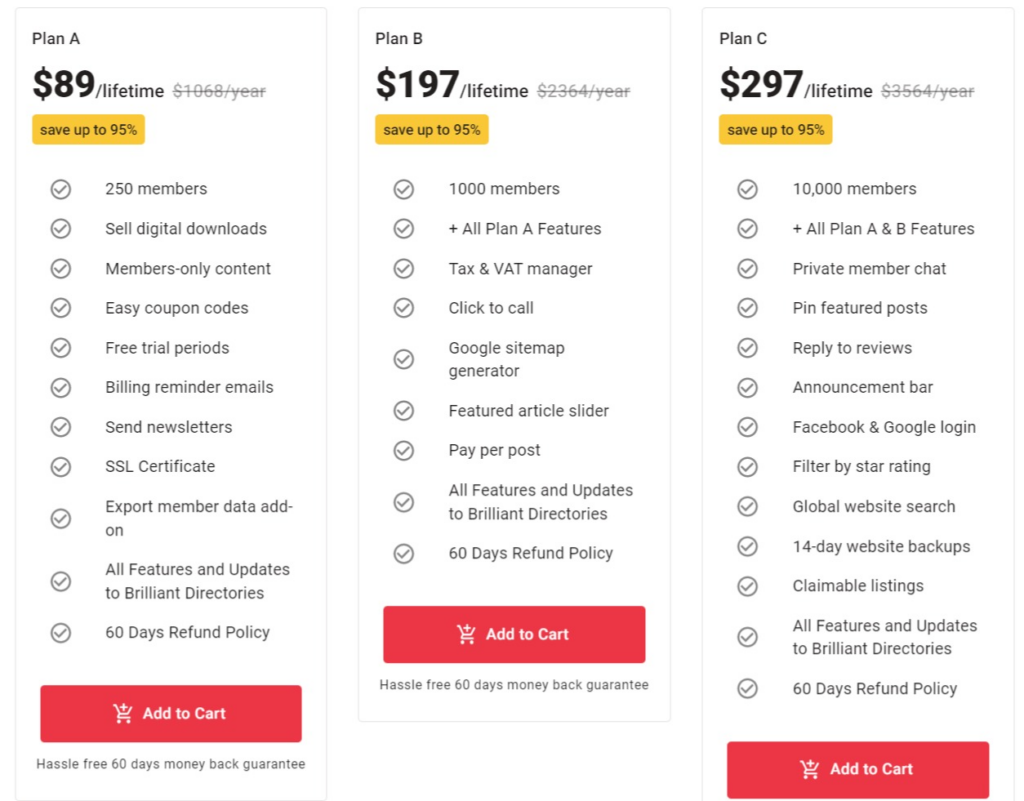Click check icon next to Pay per post
This screenshot has width=1024, height=801.
404,450
